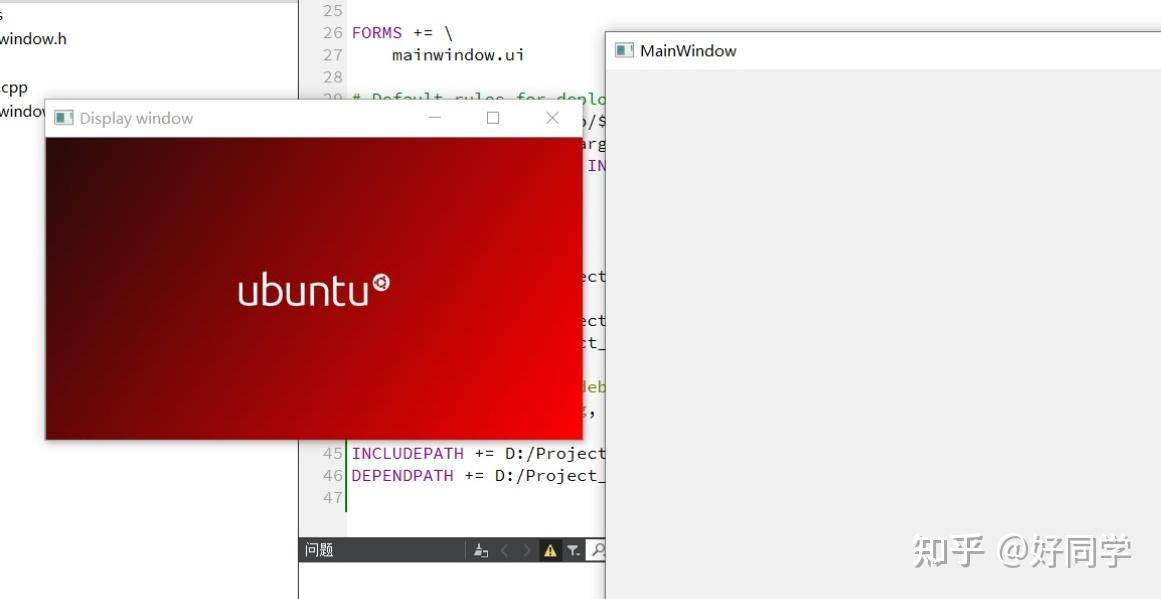Minimize the Display window
1161x599 pixels.
click(435, 118)
